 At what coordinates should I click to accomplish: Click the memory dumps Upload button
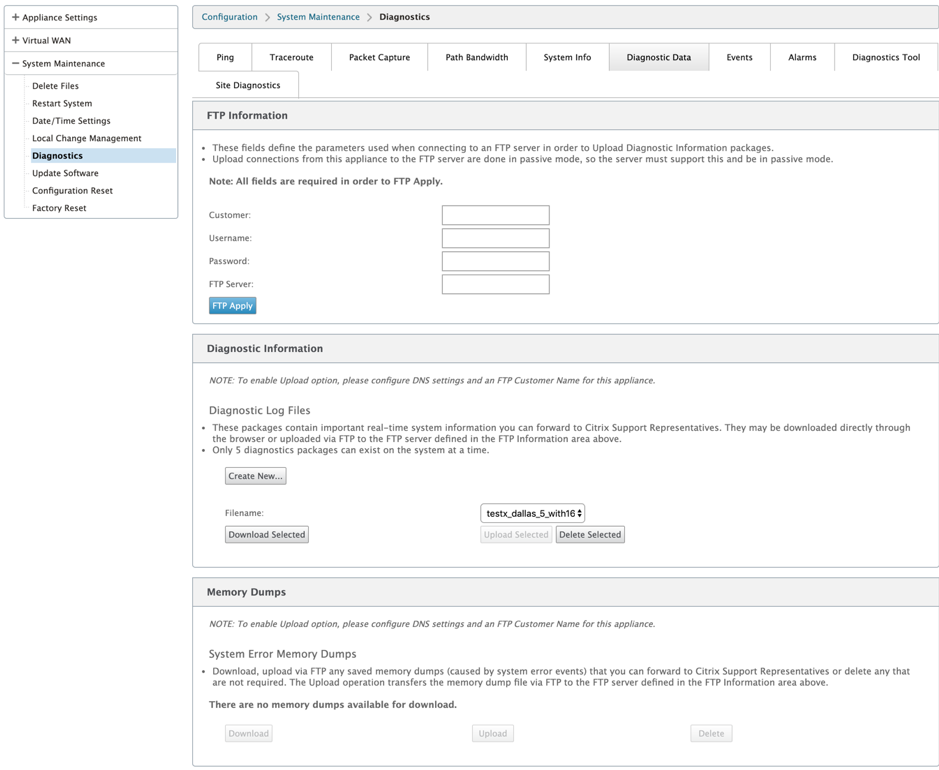493,733
